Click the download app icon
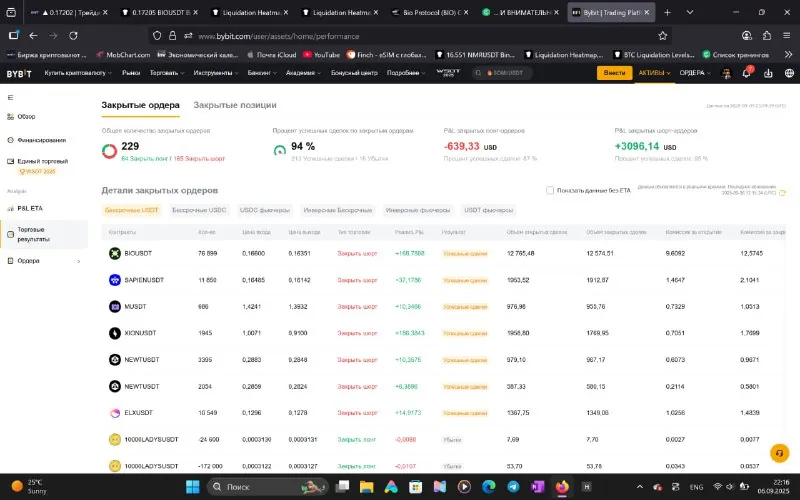The image size is (800, 500). click(x=768, y=73)
